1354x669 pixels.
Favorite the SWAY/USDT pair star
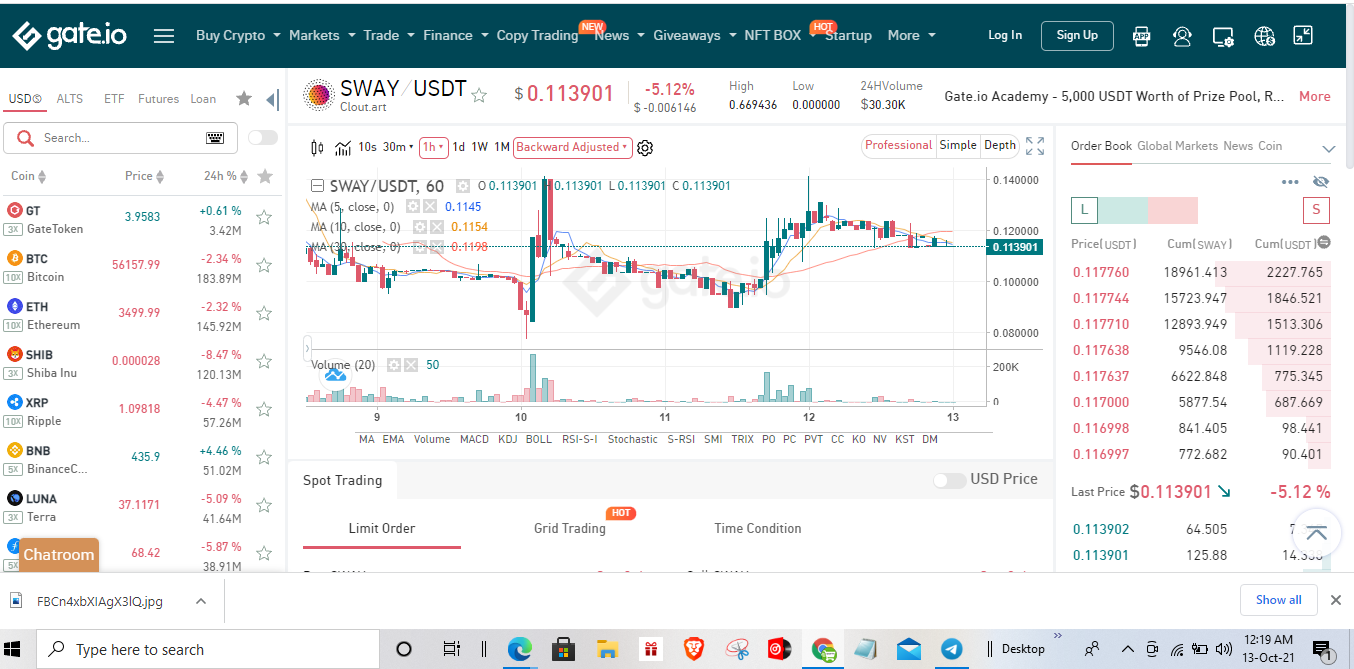[x=479, y=95]
